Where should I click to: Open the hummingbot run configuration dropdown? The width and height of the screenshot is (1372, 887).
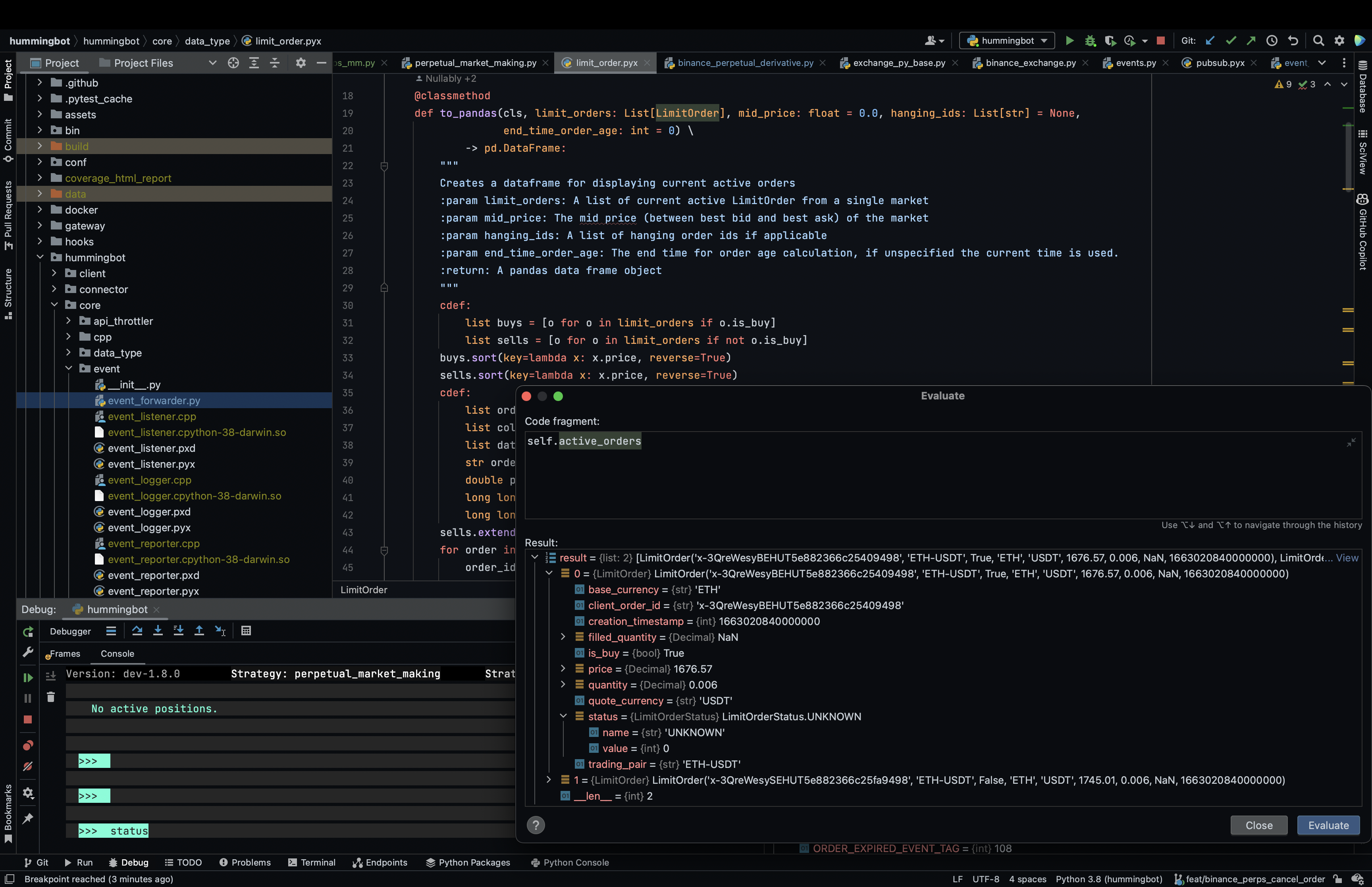pyautogui.click(x=1007, y=41)
